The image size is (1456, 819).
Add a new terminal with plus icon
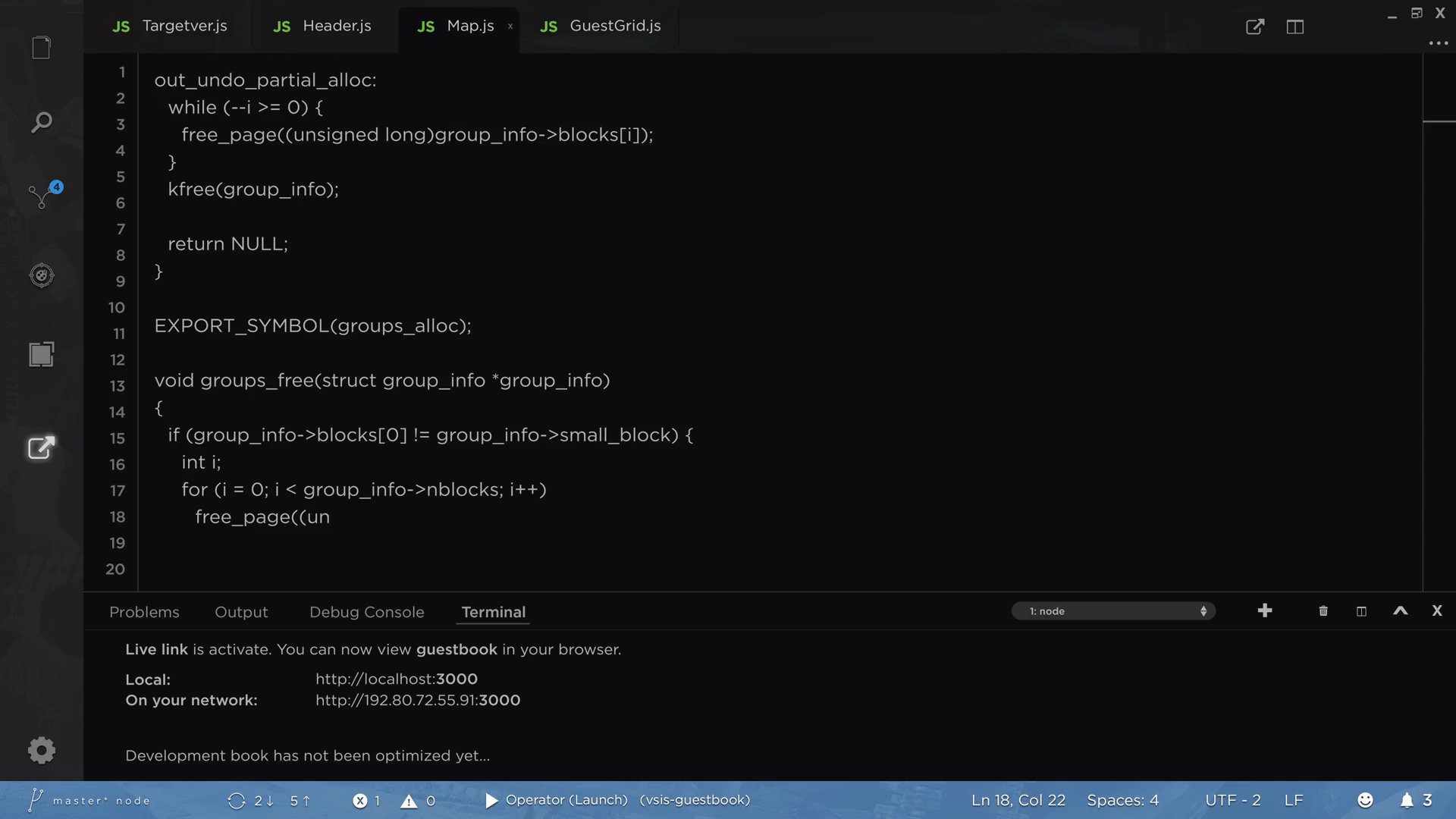[x=1265, y=610]
